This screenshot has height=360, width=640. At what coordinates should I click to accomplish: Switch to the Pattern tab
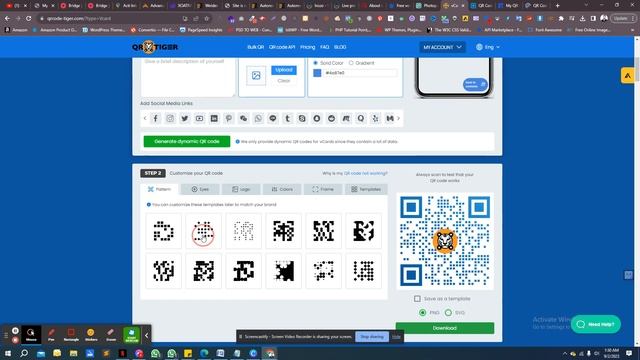point(160,189)
